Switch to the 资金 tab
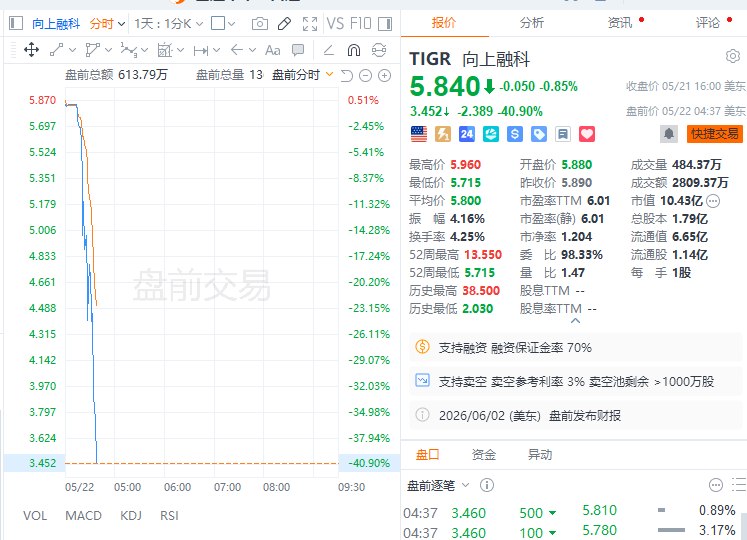The width and height of the screenshot is (747, 540). (484, 454)
